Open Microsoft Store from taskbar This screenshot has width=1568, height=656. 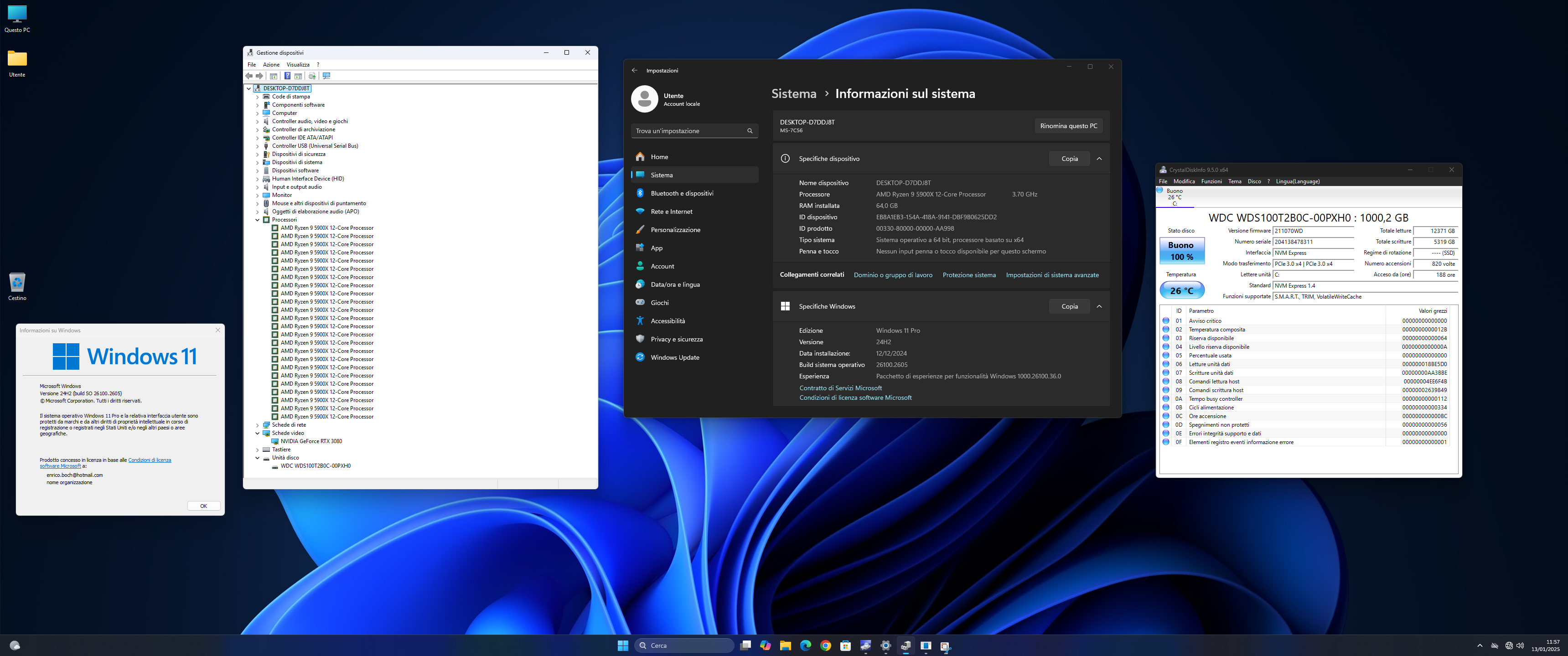(x=845, y=646)
